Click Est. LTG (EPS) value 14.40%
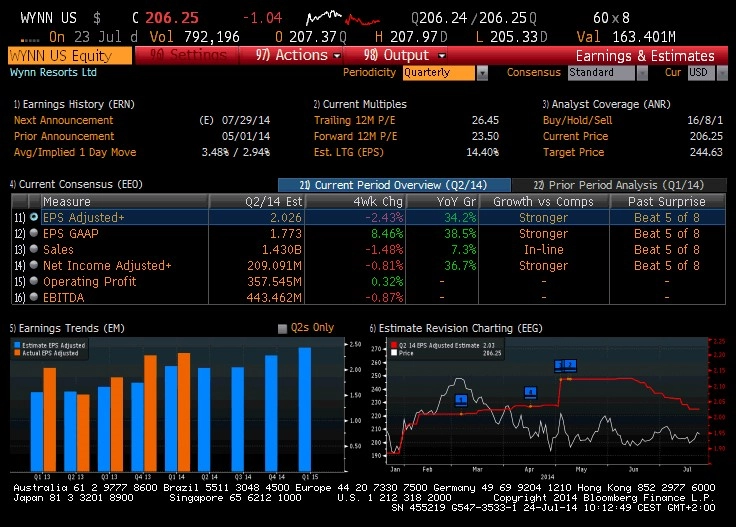Screen dimensions: 736x527 [x=483, y=152]
